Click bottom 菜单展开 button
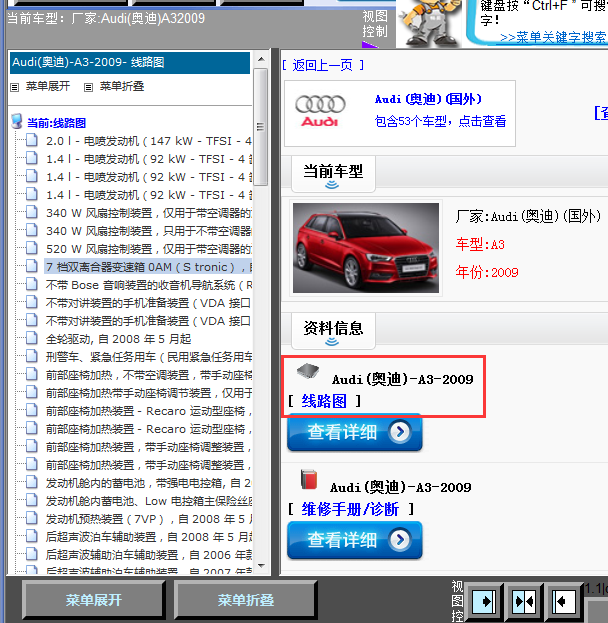608x623 pixels. pos(94,600)
